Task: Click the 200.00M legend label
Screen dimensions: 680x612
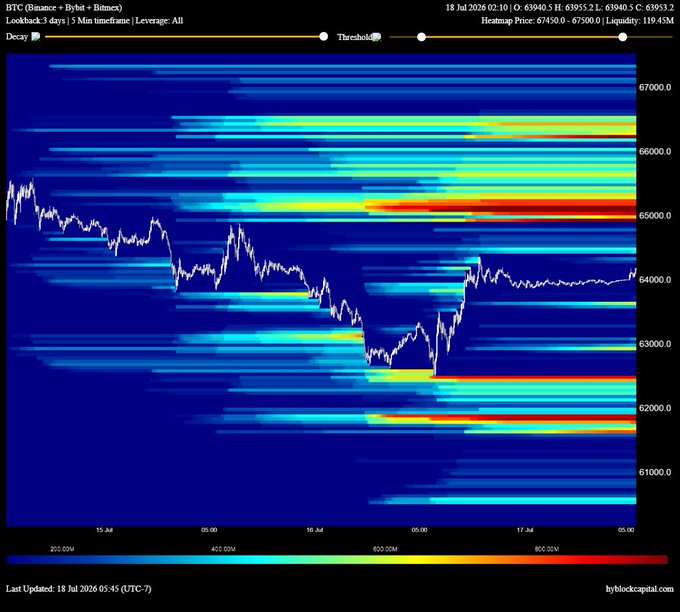Action: coord(62,549)
